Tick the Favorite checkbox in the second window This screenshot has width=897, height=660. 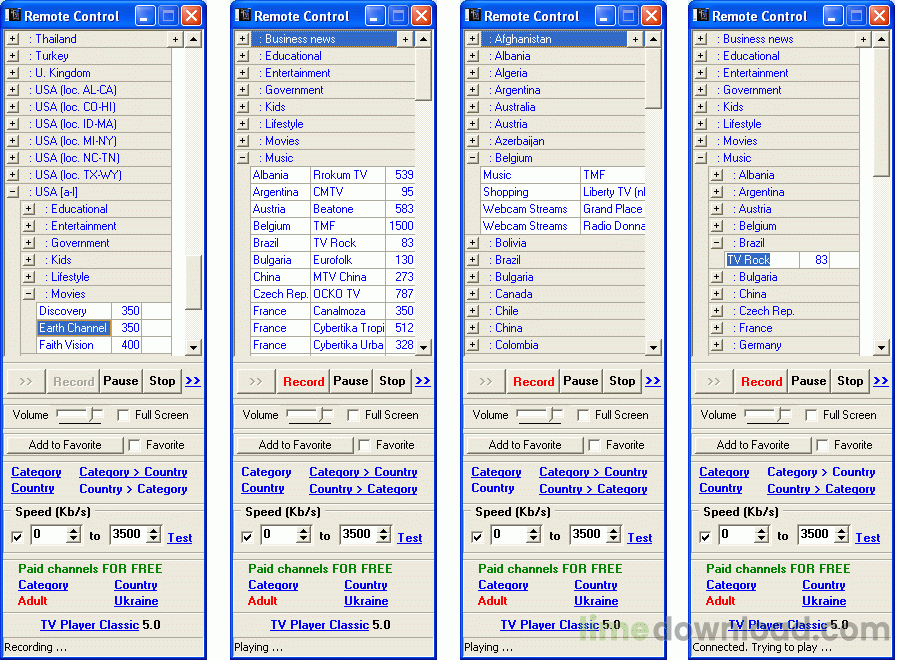[x=364, y=445]
